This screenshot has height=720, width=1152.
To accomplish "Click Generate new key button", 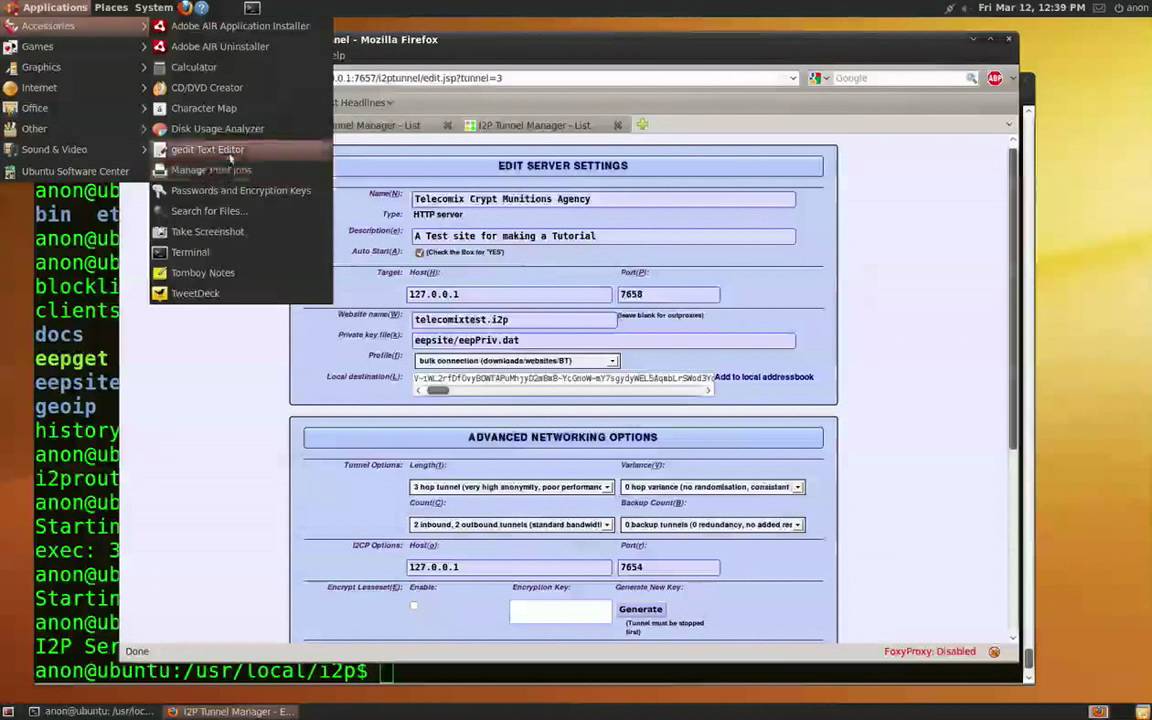I will (641, 609).
